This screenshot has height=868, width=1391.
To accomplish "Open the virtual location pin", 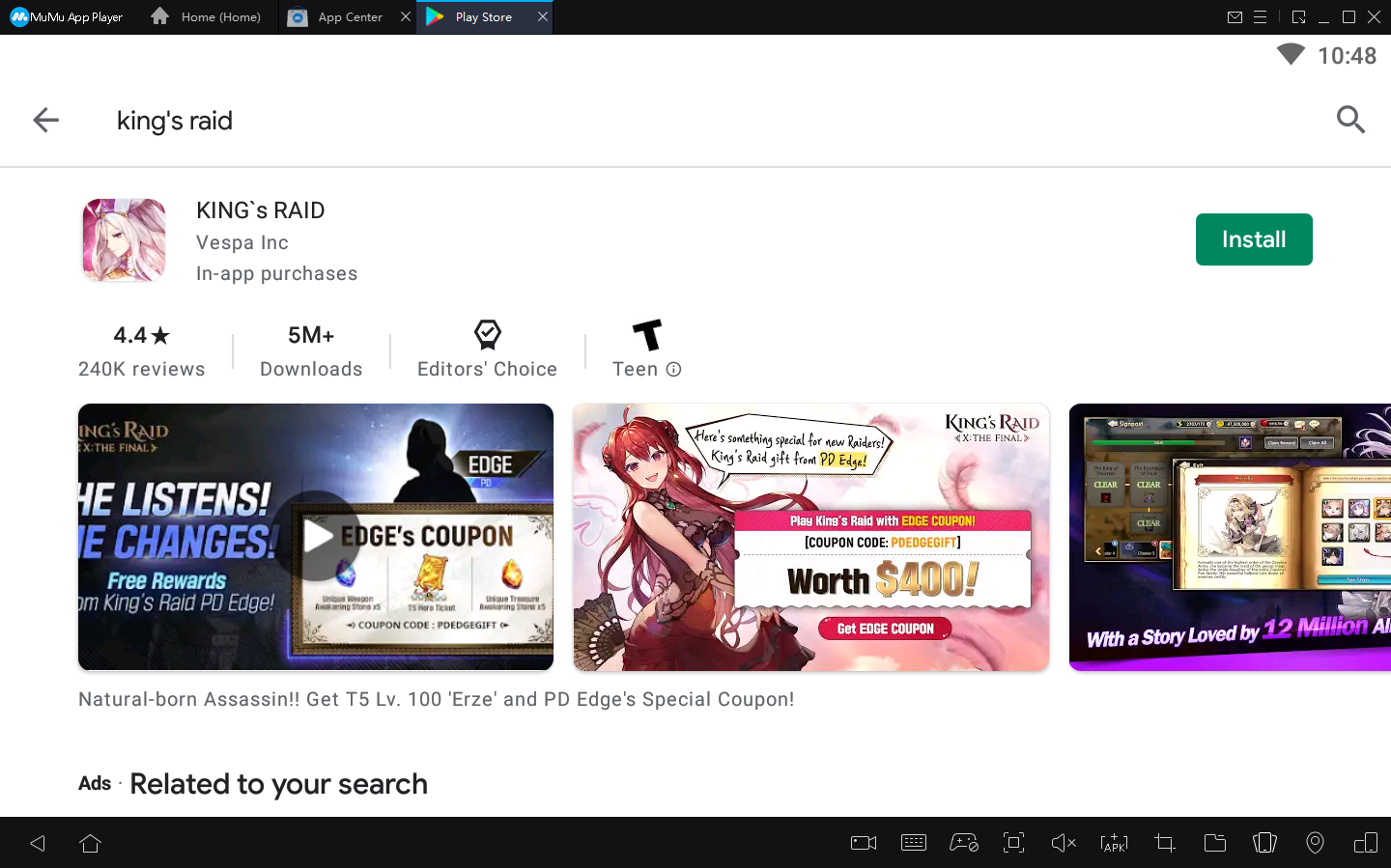I will pyautogui.click(x=1315, y=843).
